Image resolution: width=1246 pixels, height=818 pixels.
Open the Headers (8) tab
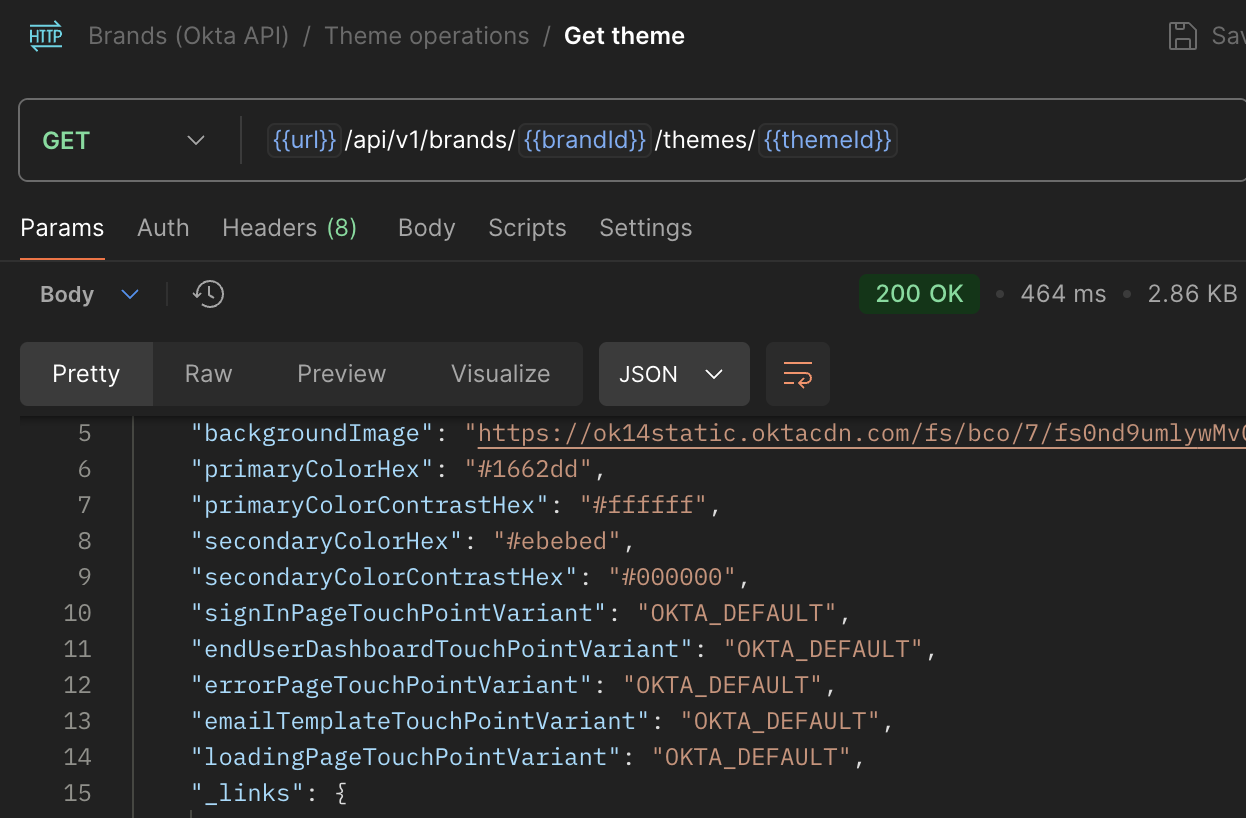(x=289, y=228)
